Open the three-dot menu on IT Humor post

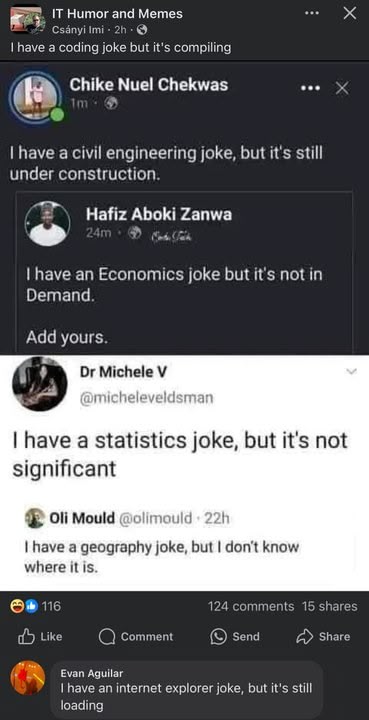312,13
